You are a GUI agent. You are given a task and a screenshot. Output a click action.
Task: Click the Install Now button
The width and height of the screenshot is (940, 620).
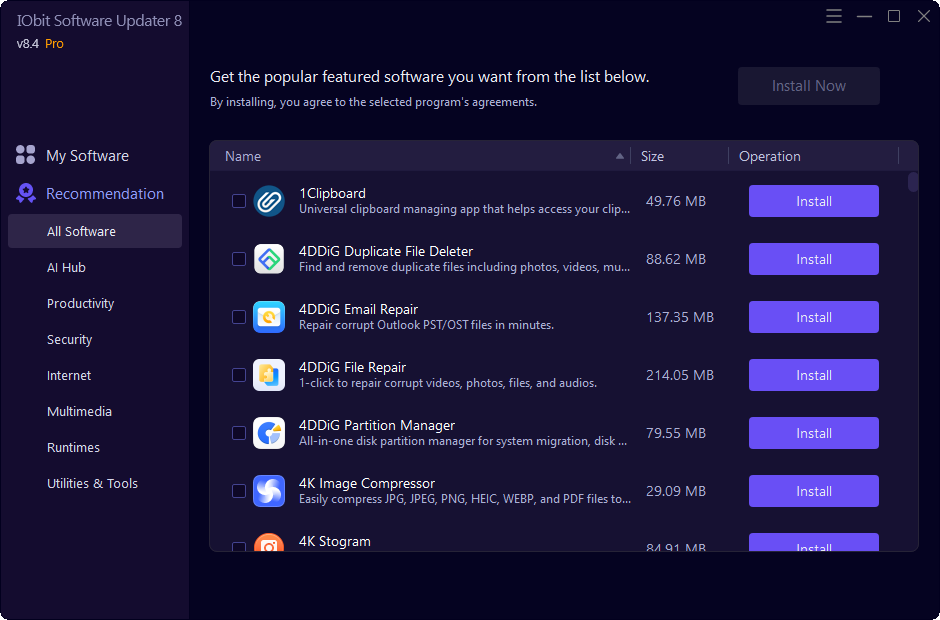click(808, 86)
